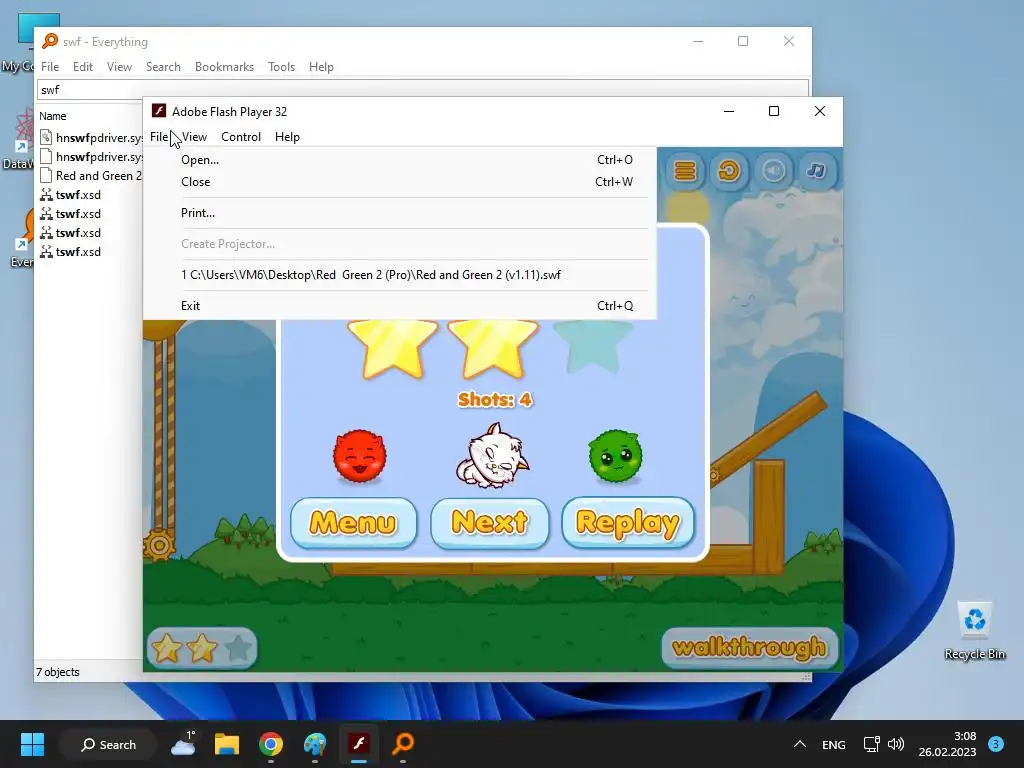Open the Help menu in Flash Player

pyautogui.click(x=287, y=136)
